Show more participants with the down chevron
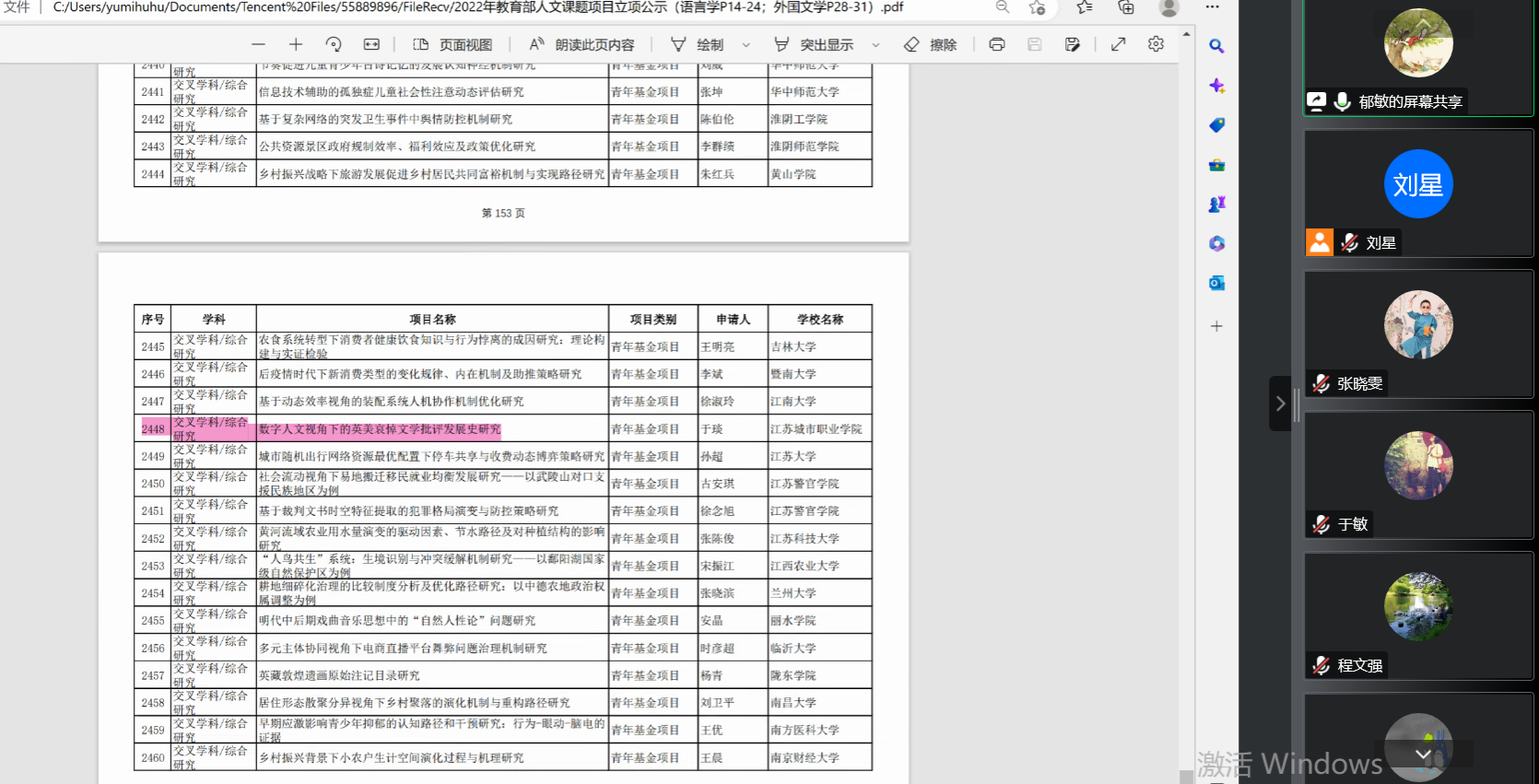Image resolution: width=1539 pixels, height=784 pixels. (x=1424, y=755)
